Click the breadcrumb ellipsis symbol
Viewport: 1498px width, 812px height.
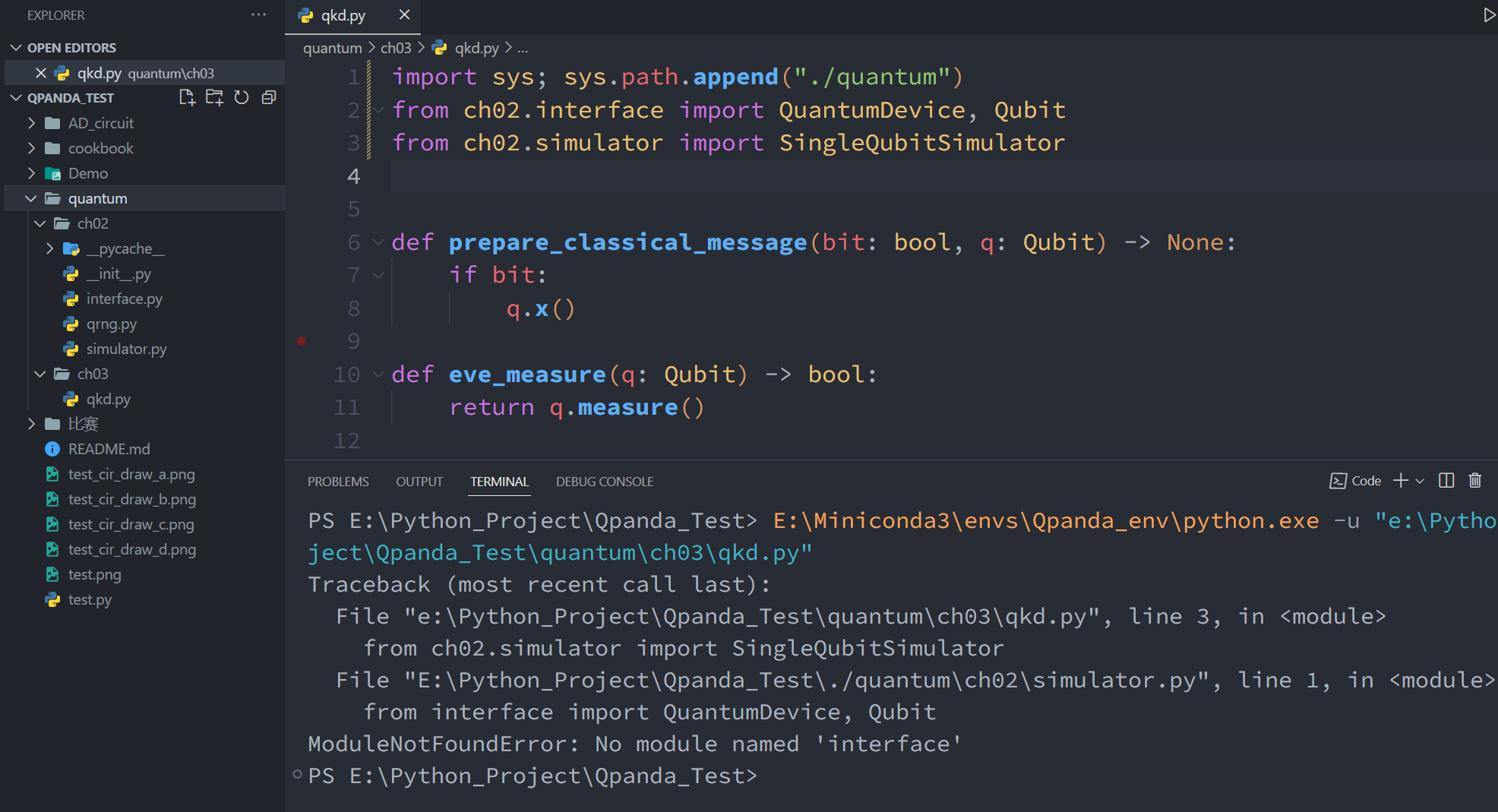tap(523, 48)
